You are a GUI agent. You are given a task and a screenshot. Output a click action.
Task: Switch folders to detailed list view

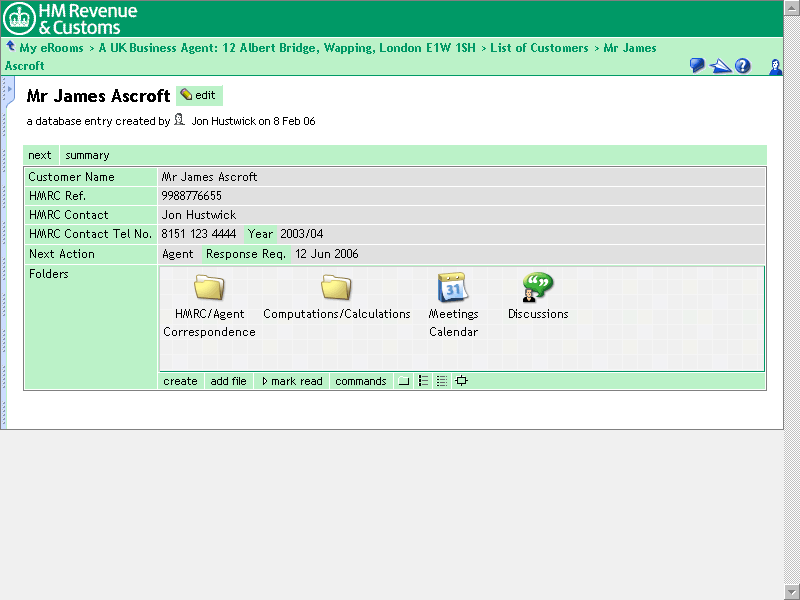point(442,381)
